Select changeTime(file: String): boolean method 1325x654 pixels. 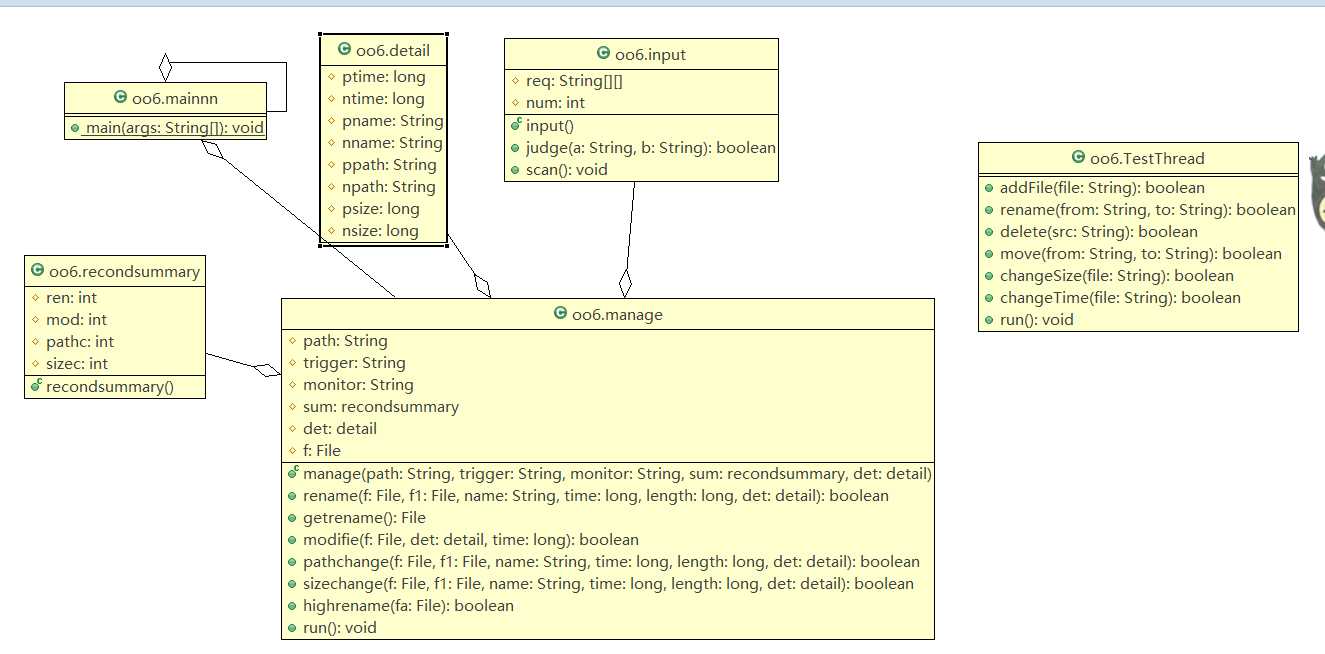pos(1120,298)
